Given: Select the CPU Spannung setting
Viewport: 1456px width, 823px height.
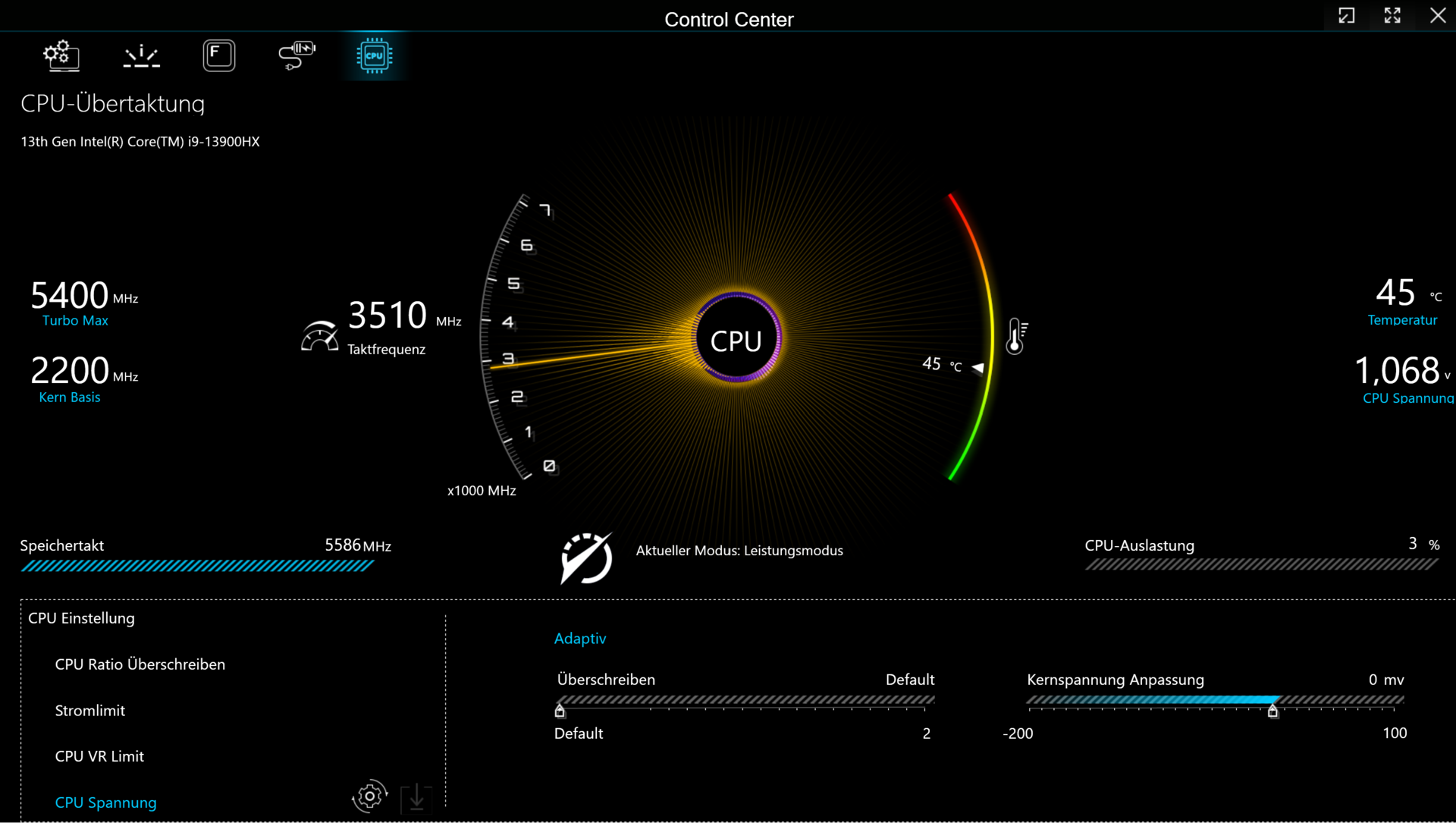Looking at the screenshot, I should 105,803.
